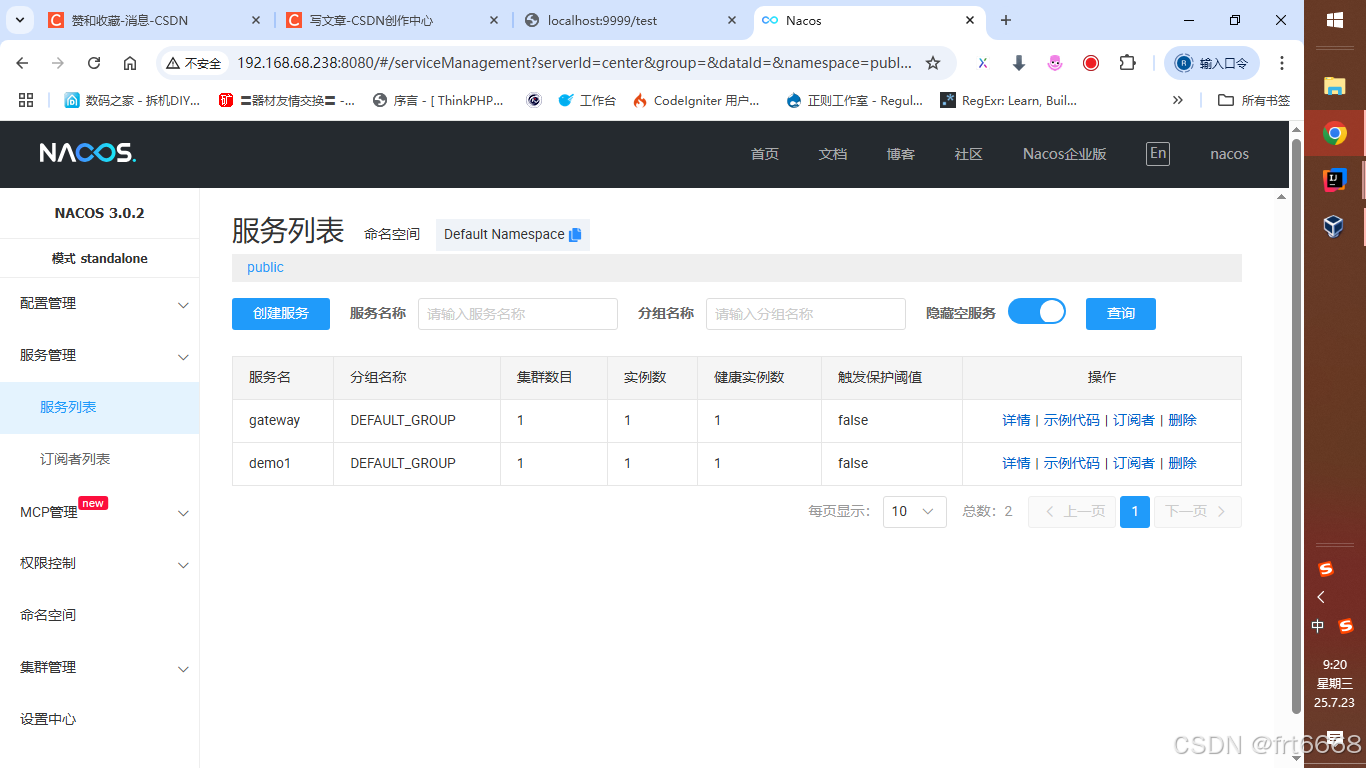Collapse 服务管理 menu
This screenshot has width=1366, height=768.
click(x=100, y=356)
